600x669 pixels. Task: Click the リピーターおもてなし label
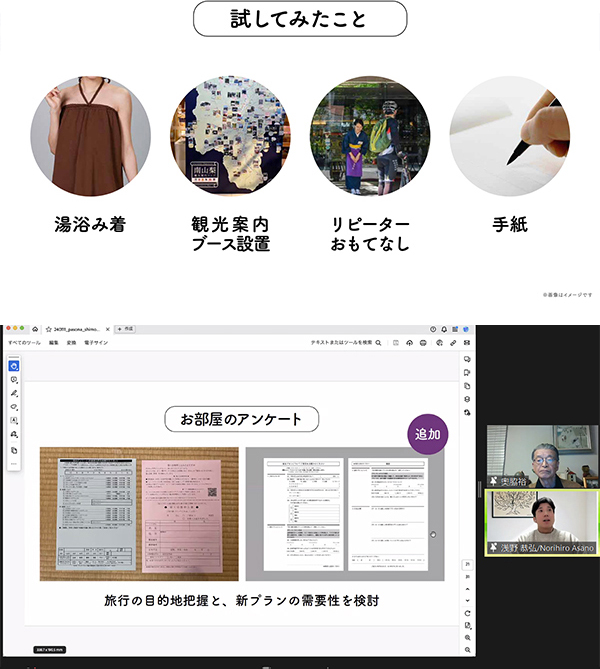click(x=370, y=234)
